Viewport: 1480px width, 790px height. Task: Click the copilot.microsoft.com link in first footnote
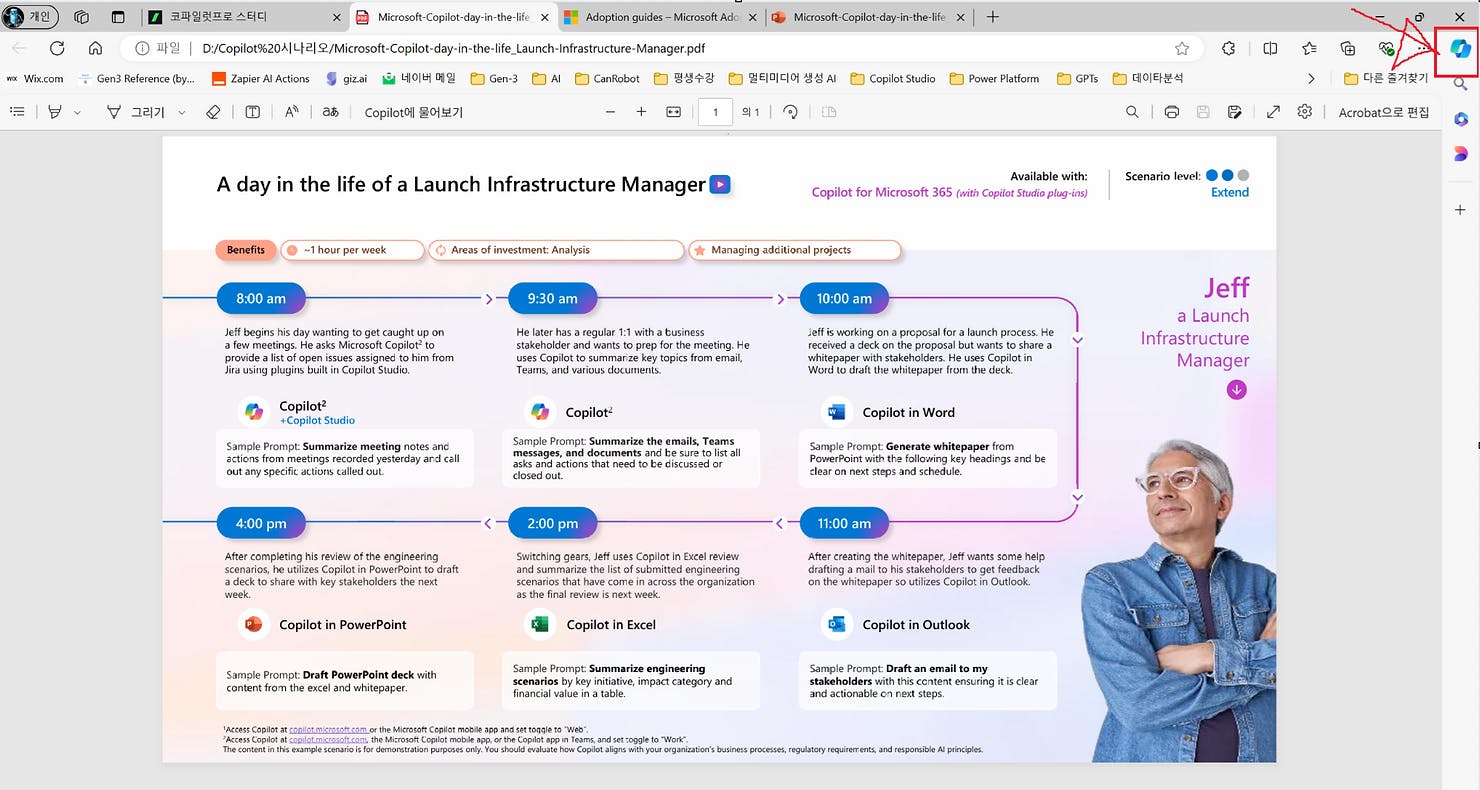tap(328, 730)
